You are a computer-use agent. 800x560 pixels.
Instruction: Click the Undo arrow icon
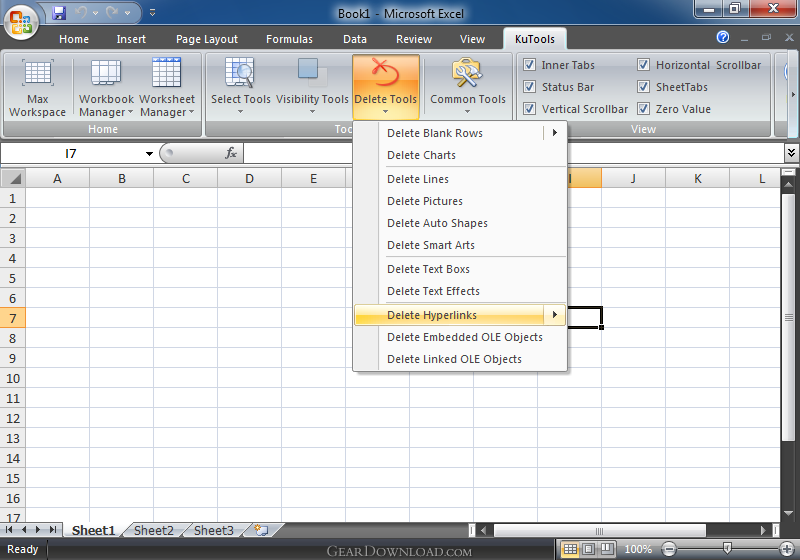(81, 12)
